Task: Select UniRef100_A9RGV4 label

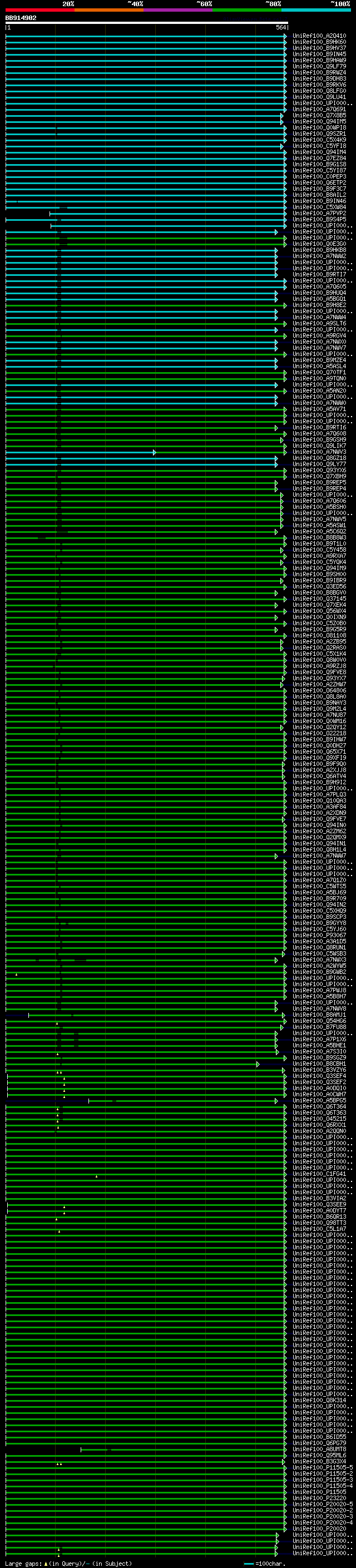Action: pyautogui.click(x=319, y=336)
